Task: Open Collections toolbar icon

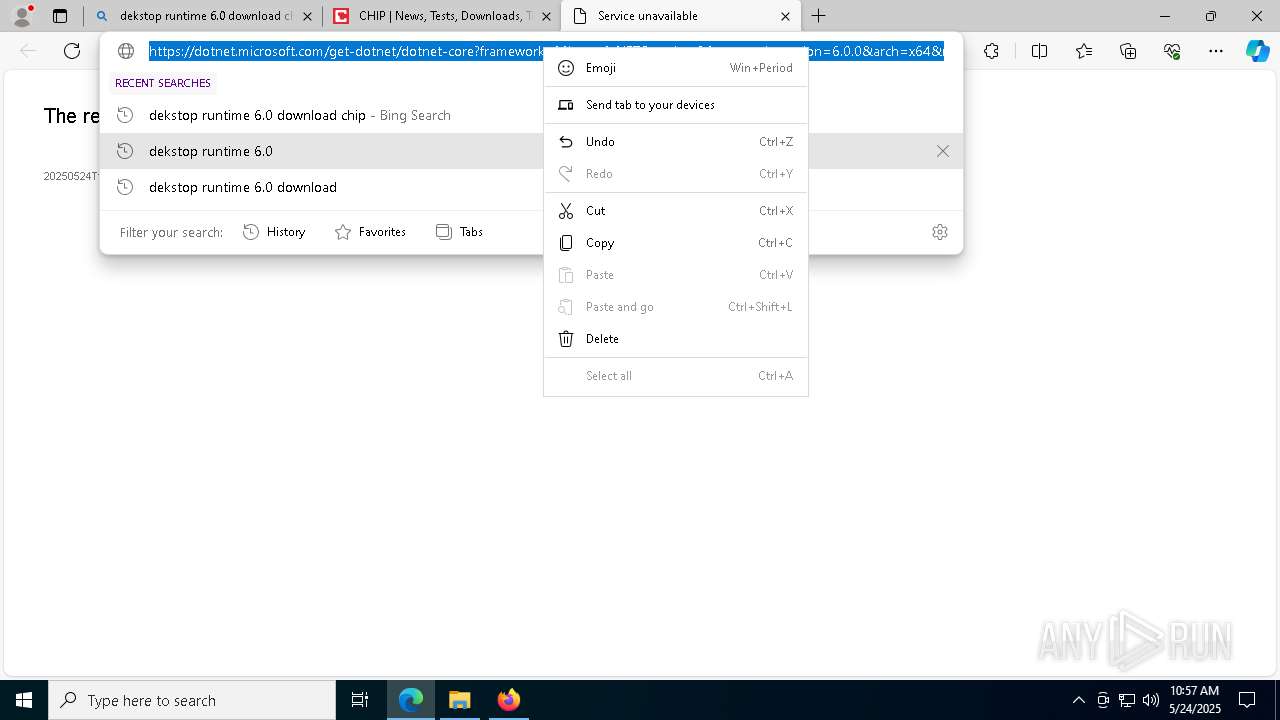Action: [x=1128, y=51]
